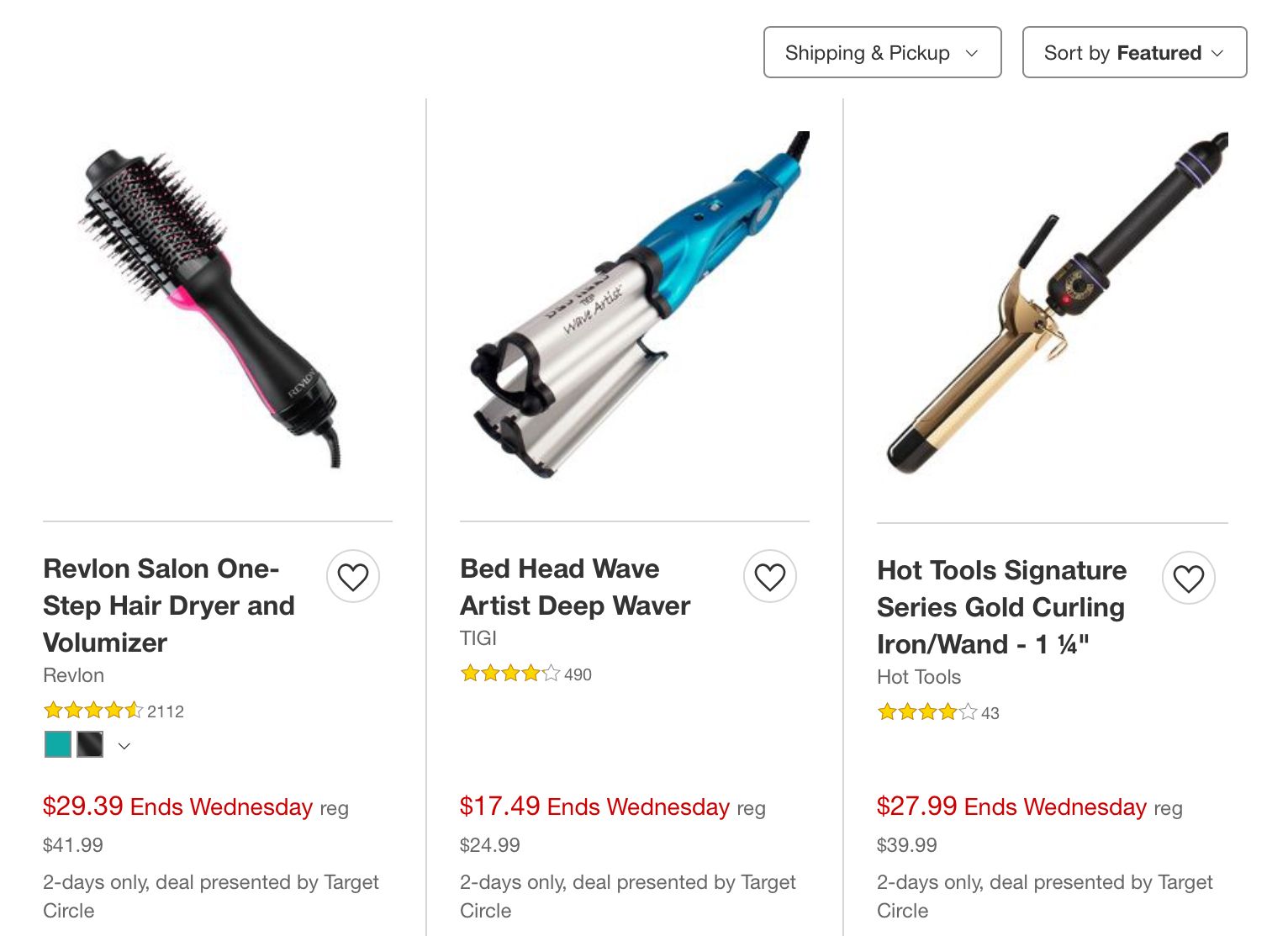This screenshot has height=936, width=1288.
Task: Select the black color swatch for Revlon dryer
Action: pos(89,744)
